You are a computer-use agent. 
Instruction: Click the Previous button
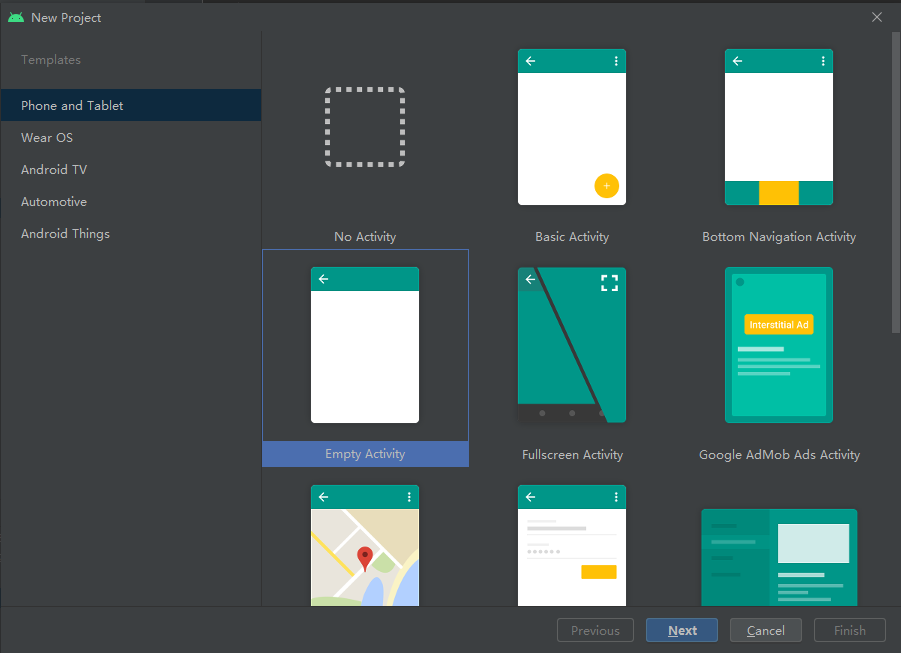pos(595,630)
